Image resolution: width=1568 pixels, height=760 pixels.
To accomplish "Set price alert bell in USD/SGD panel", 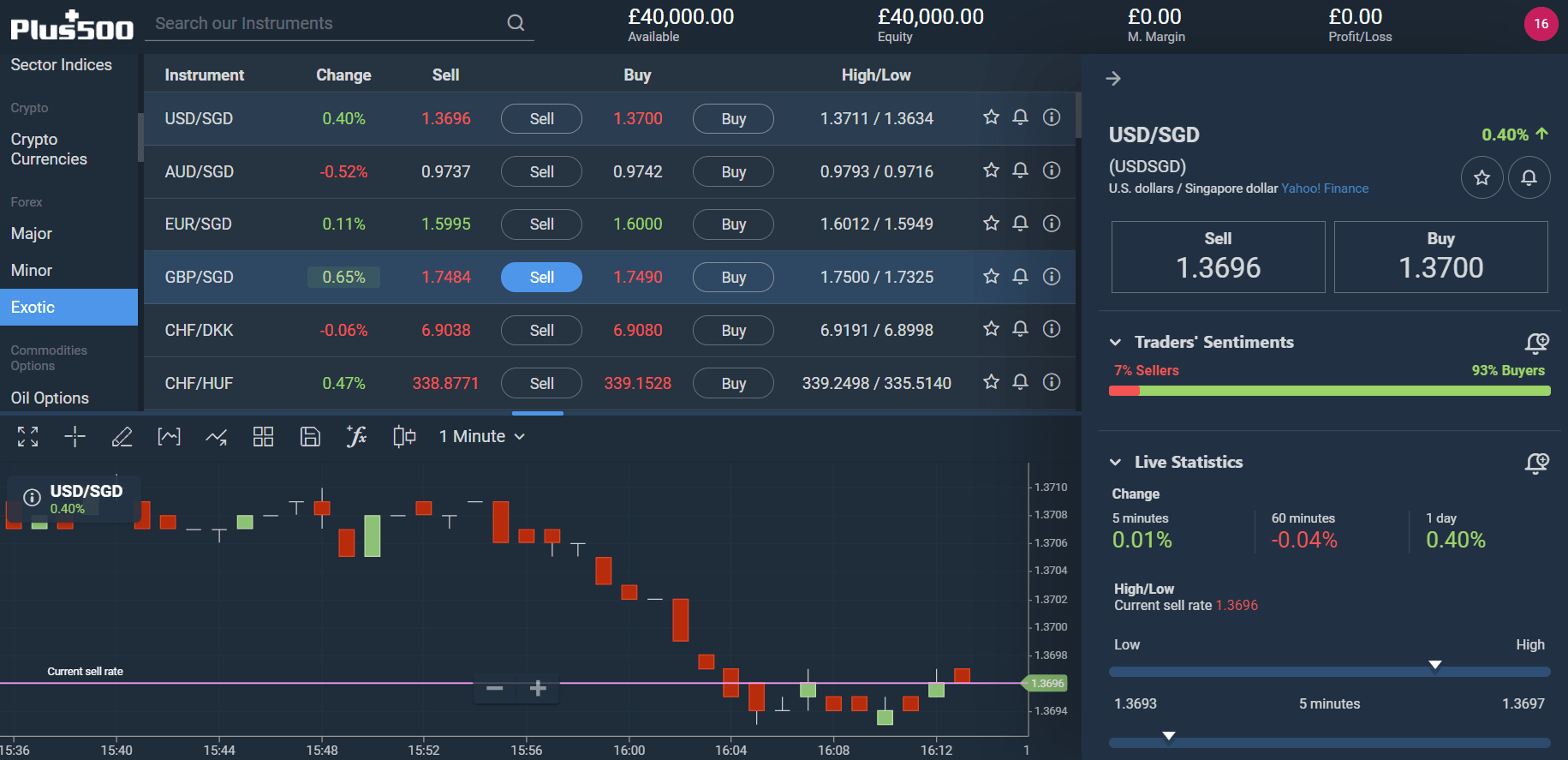I will [x=1529, y=178].
